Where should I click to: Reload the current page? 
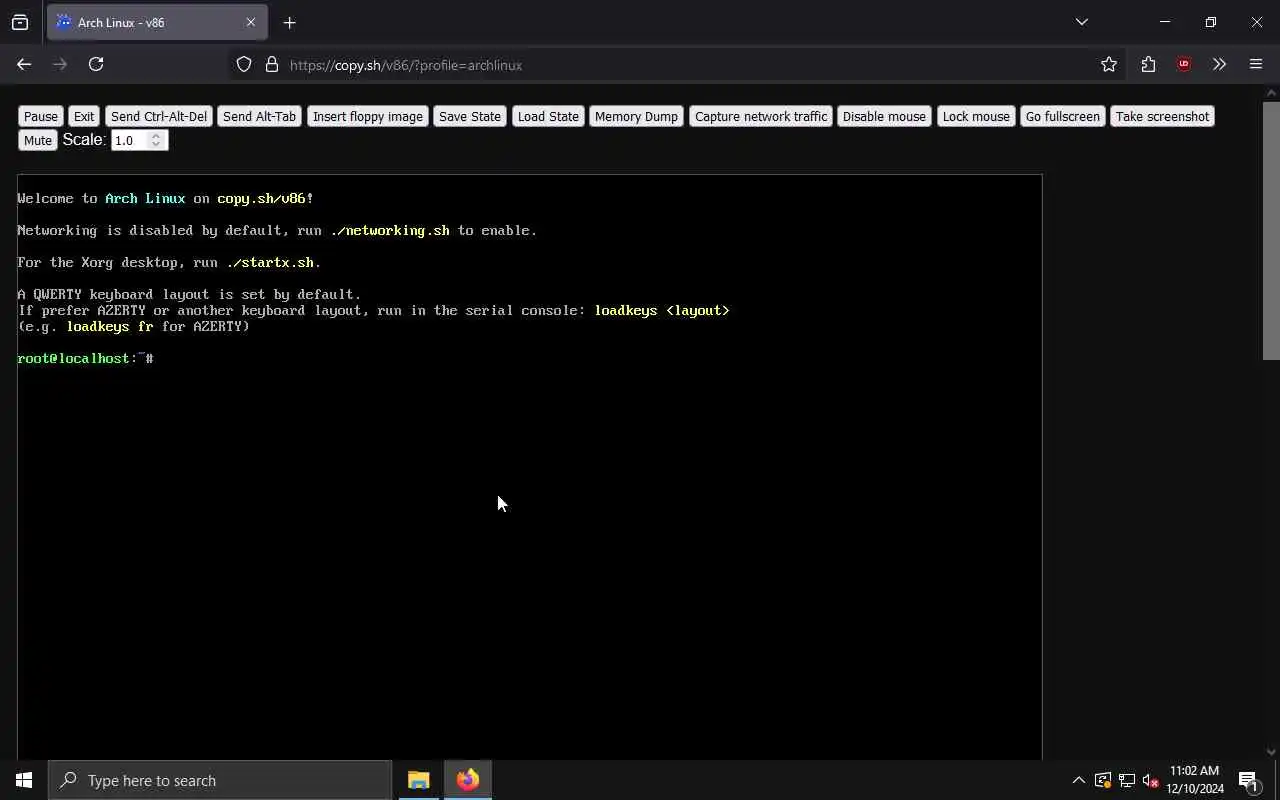(x=96, y=64)
